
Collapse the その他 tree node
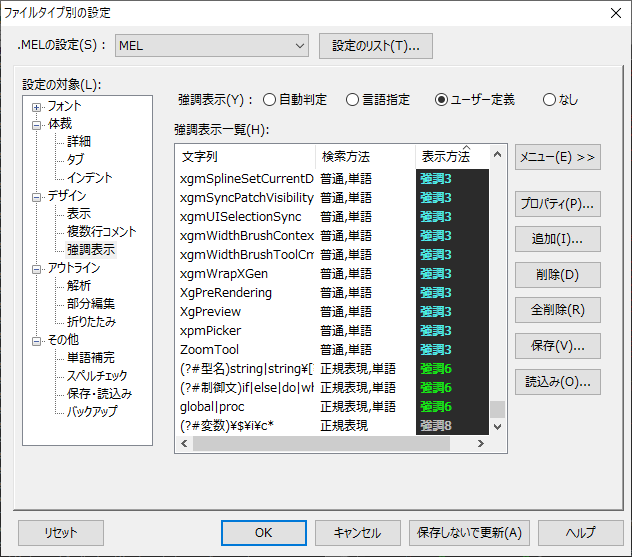(37, 341)
